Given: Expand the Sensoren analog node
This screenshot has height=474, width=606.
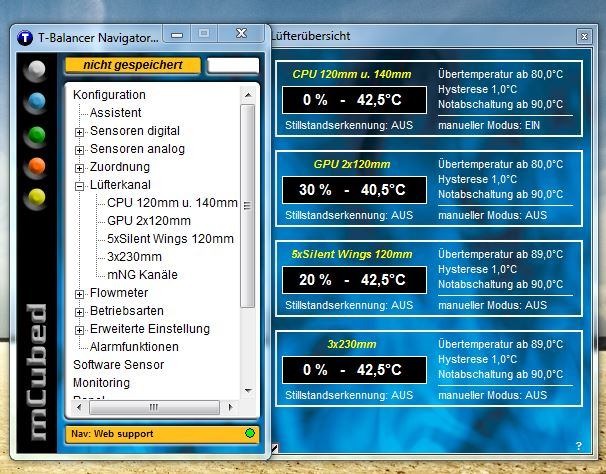Looking at the screenshot, I should tap(79, 150).
